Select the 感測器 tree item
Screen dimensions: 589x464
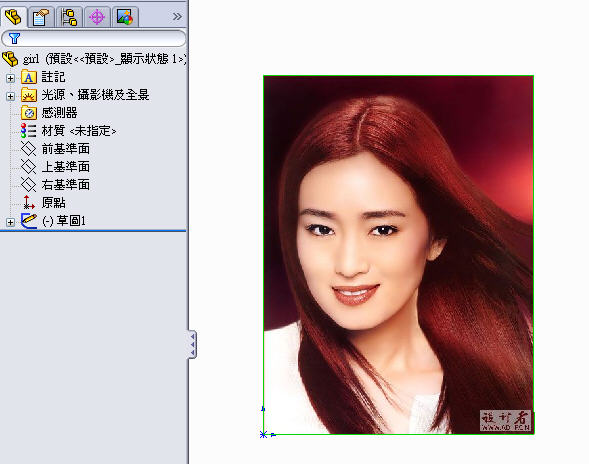[x=59, y=113]
